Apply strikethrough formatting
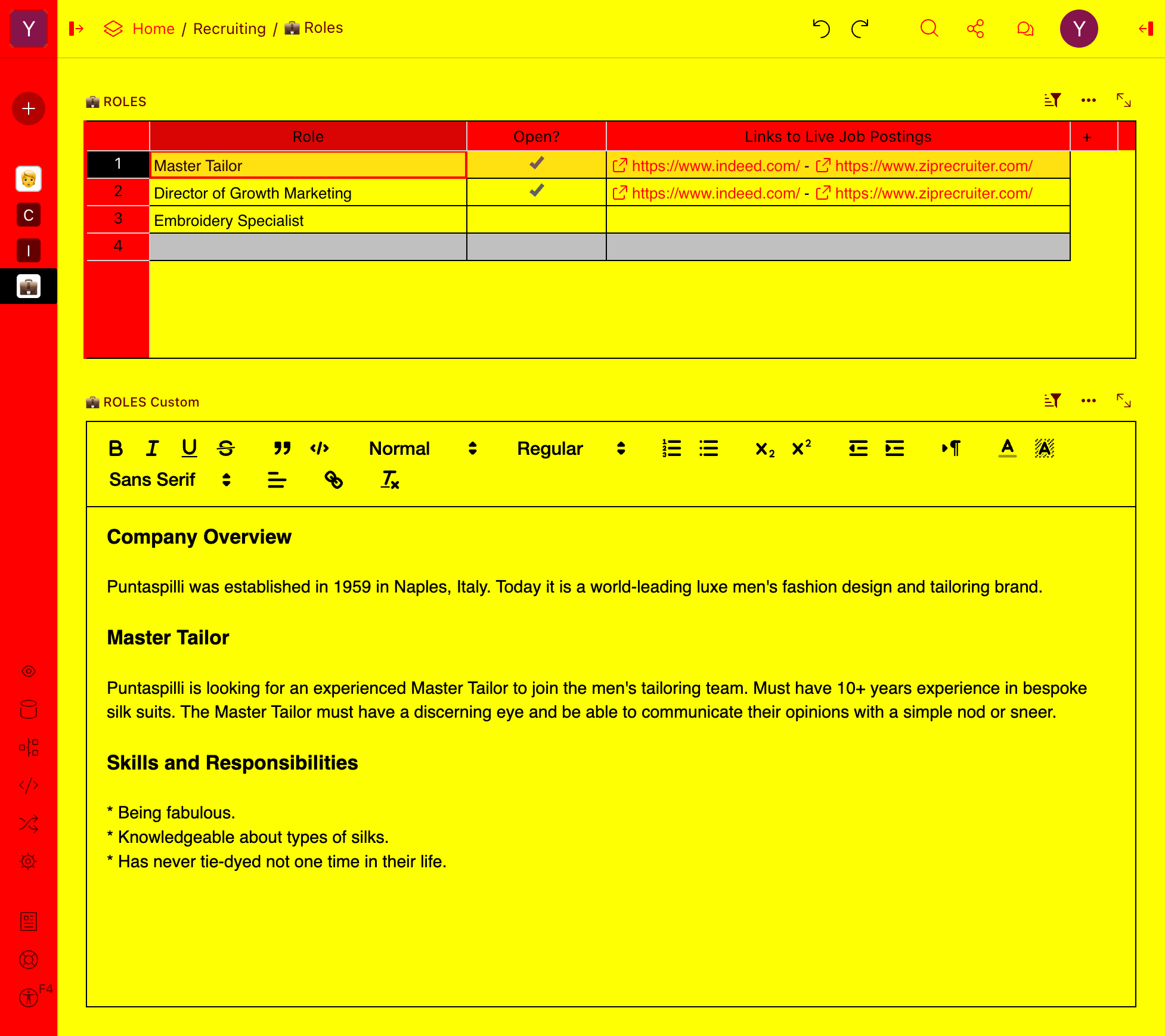Screen dimensions: 1165x1036 pyautogui.click(x=226, y=448)
